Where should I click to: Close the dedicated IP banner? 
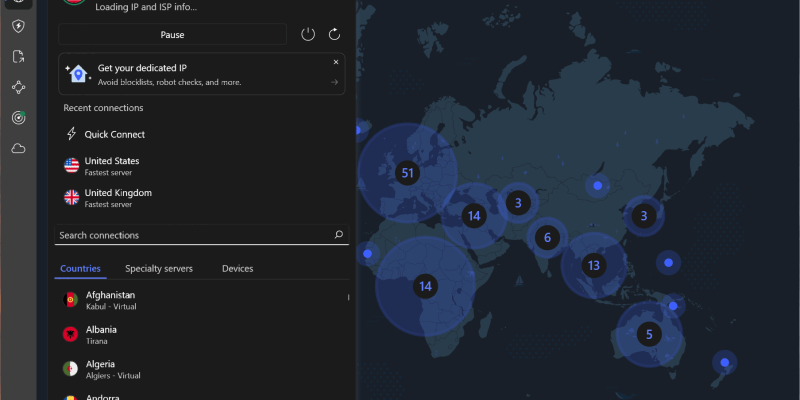(x=335, y=62)
